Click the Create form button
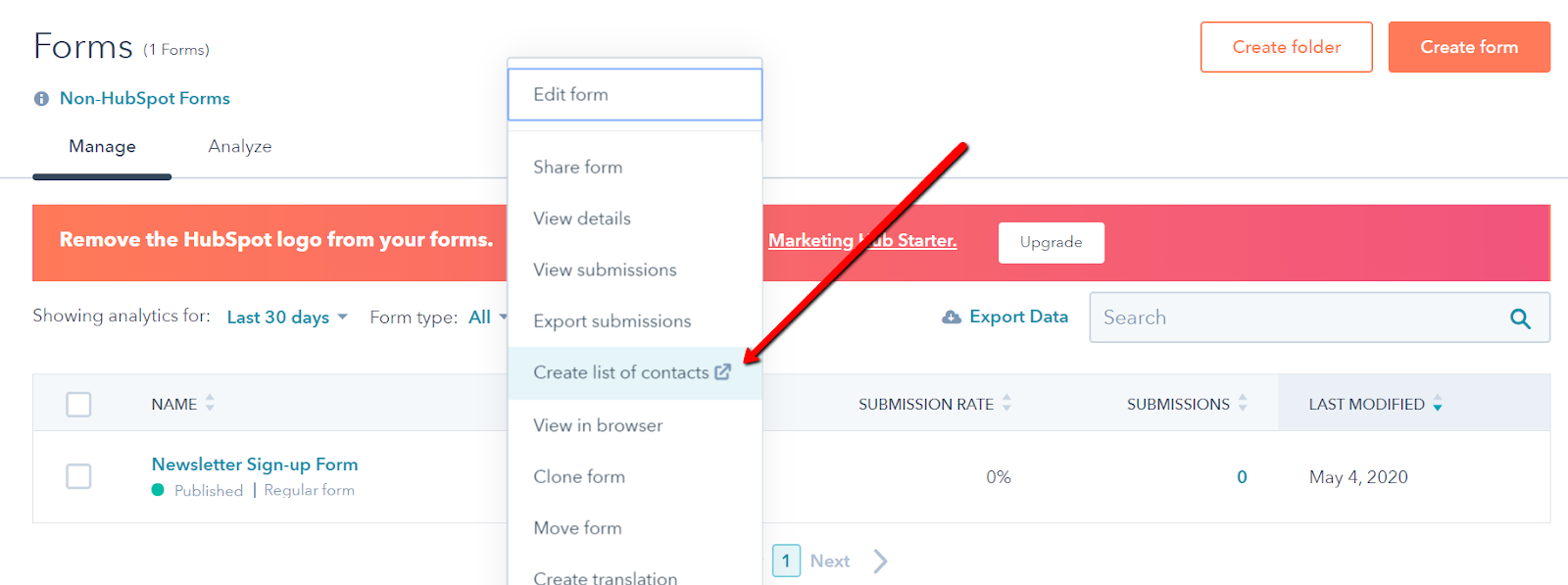The height and width of the screenshot is (585, 1568). tap(1469, 47)
